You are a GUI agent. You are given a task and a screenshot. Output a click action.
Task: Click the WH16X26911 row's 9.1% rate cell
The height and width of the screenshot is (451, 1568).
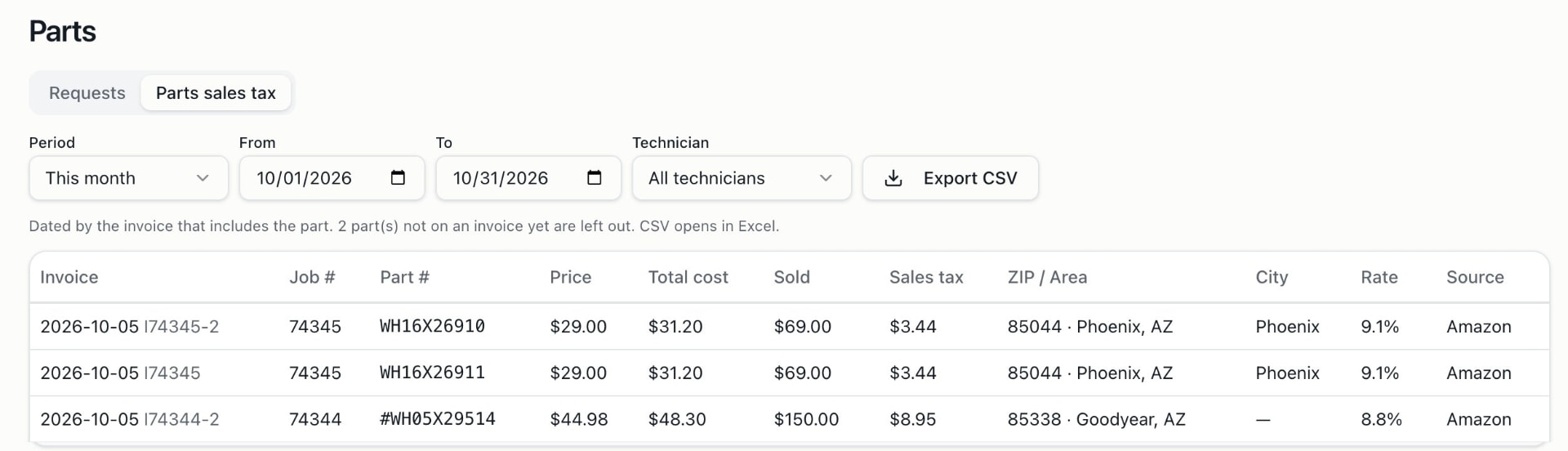coord(1380,373)
